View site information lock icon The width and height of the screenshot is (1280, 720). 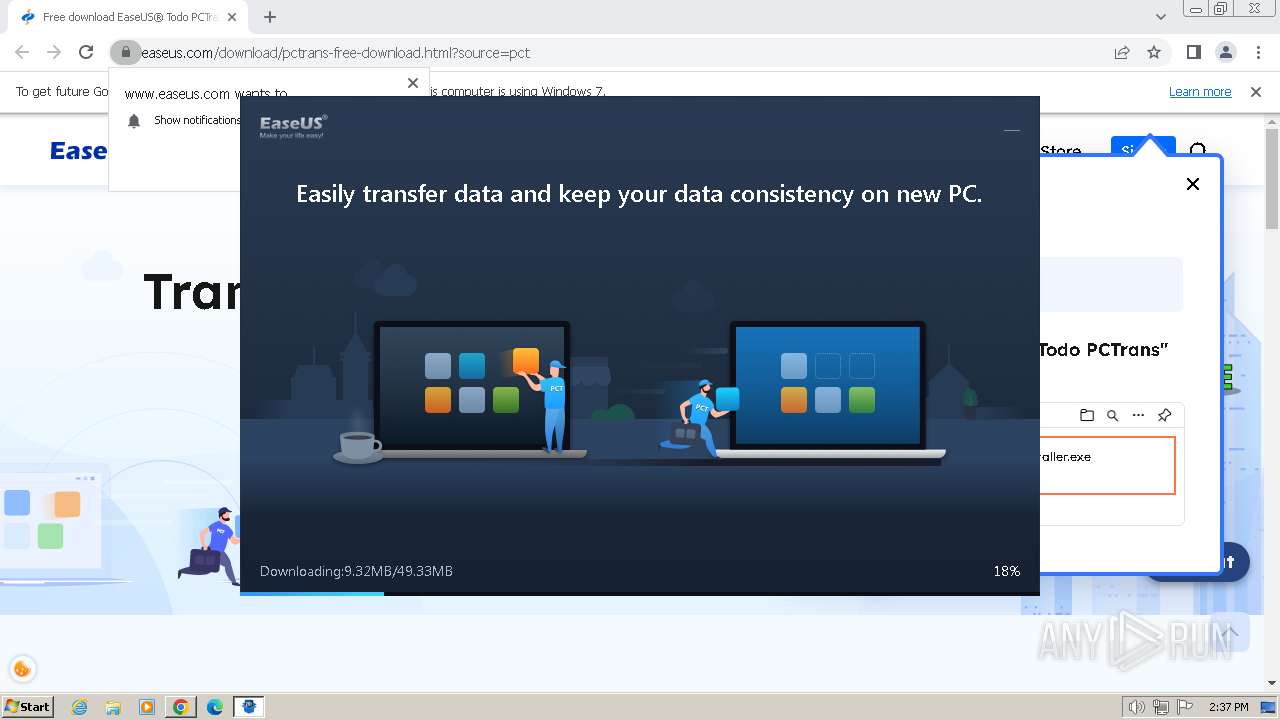125,52
